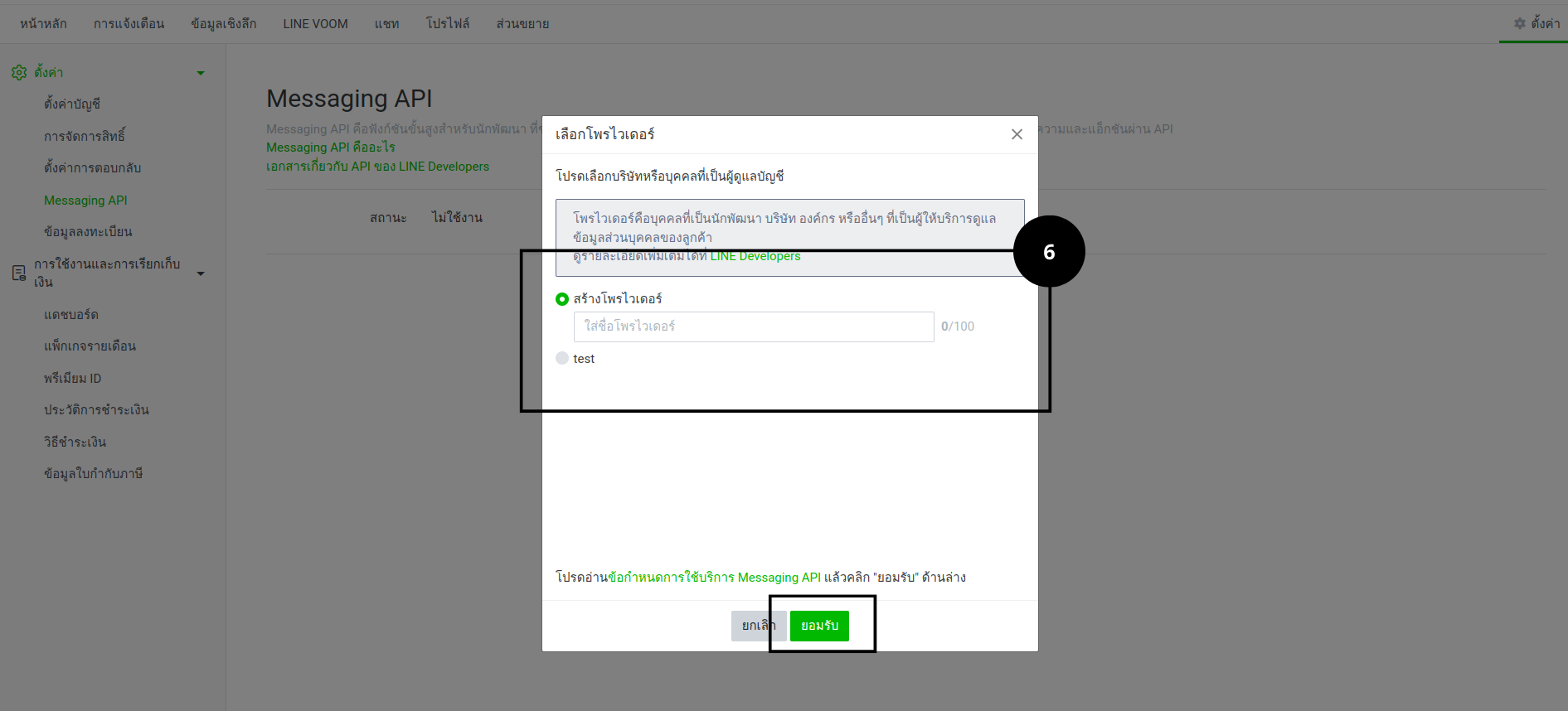Open การจัดการสิทธิ์ permission management in sidebar

(x=85, y=136)
